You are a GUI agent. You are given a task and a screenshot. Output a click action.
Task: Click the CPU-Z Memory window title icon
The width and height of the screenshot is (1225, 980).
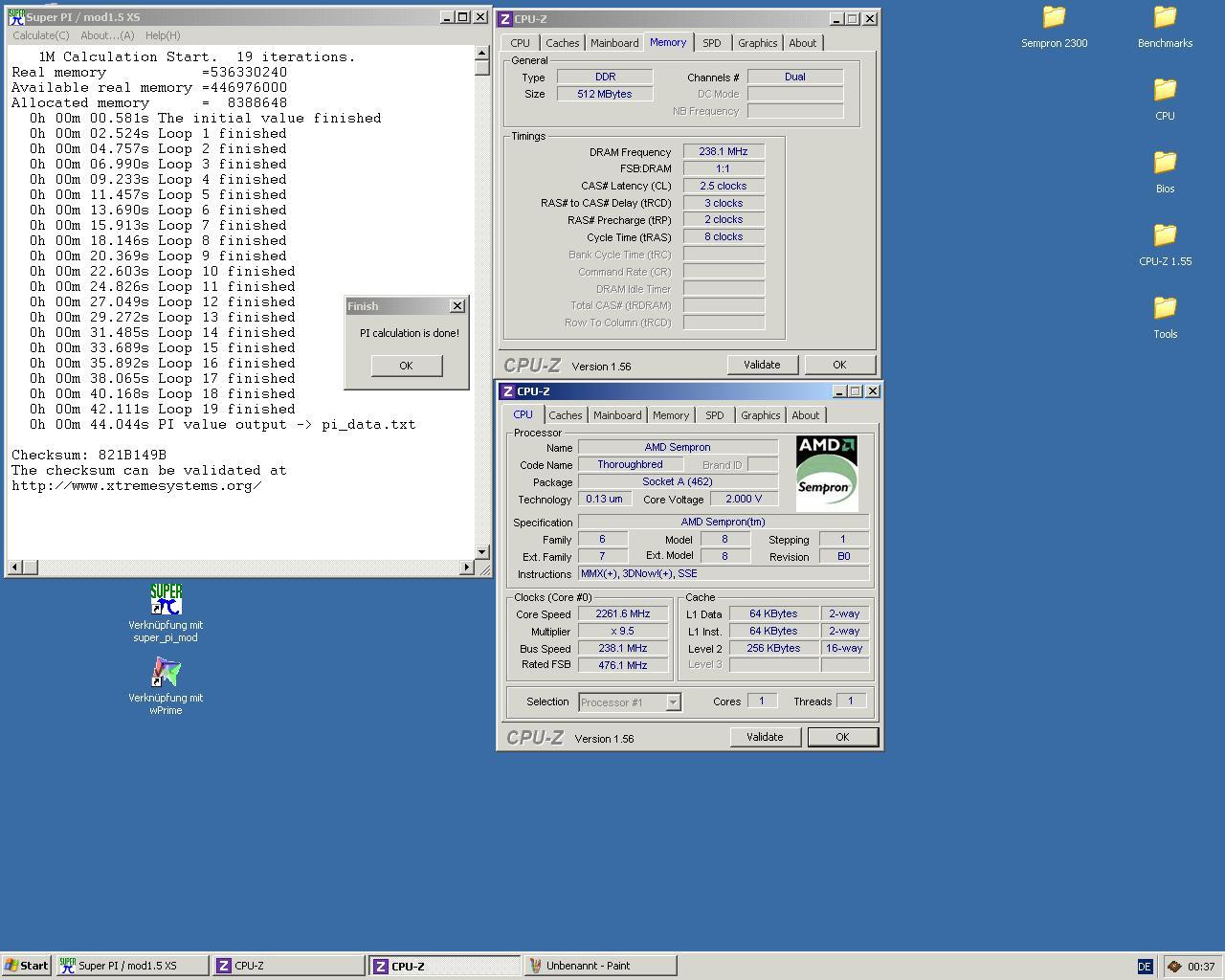point(505,18)
